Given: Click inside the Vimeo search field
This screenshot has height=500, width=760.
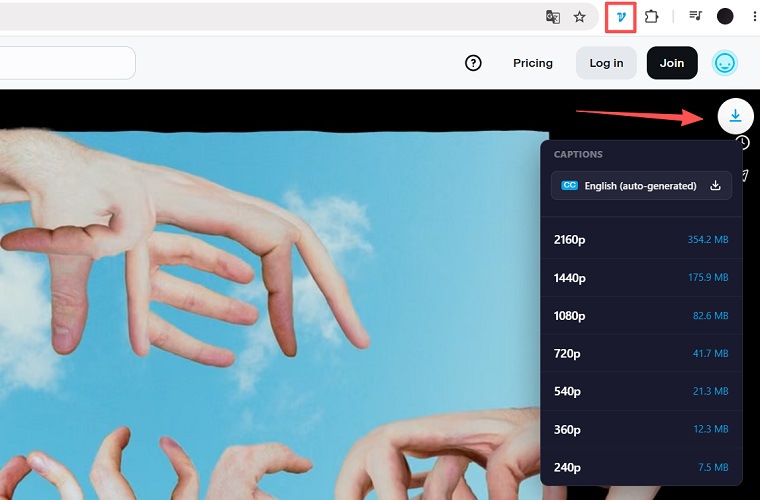Looking at the screenshot, I should 67,63.
